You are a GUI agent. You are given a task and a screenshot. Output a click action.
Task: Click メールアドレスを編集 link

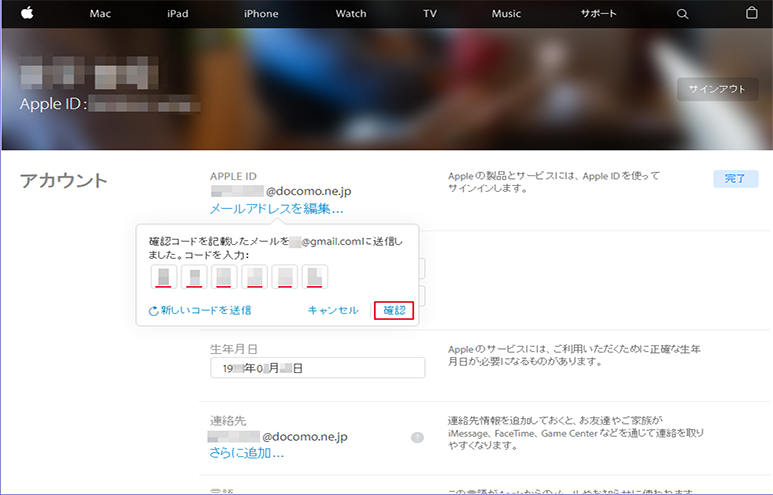(276, 209)
